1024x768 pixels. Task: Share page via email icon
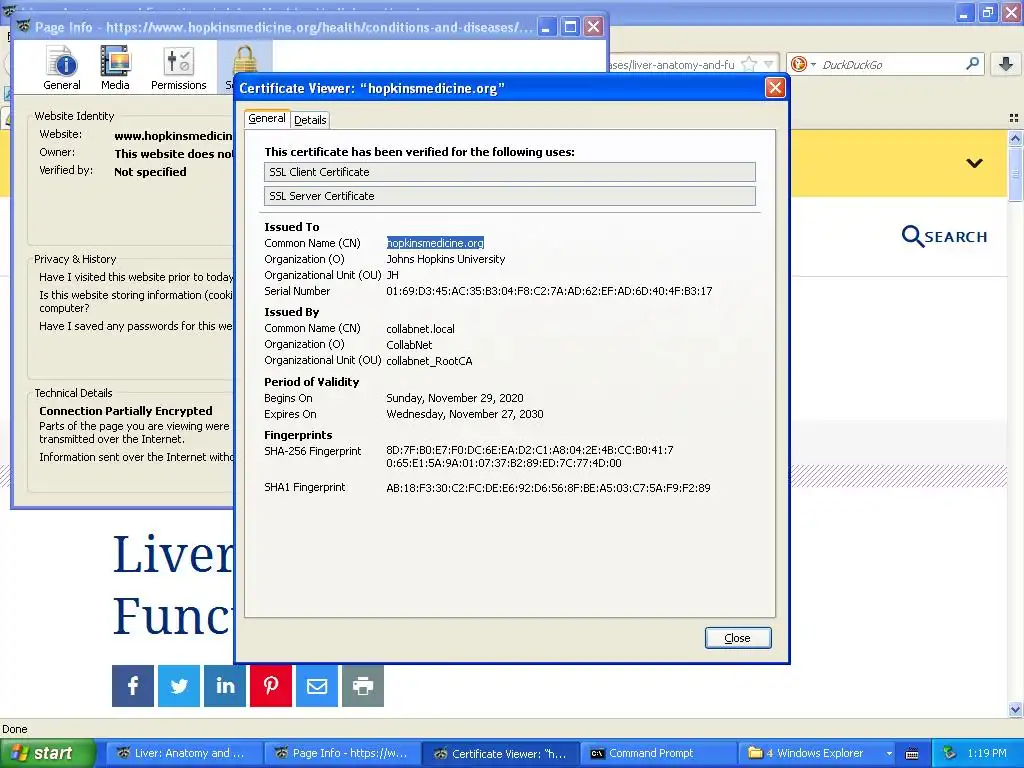point(317,686)
